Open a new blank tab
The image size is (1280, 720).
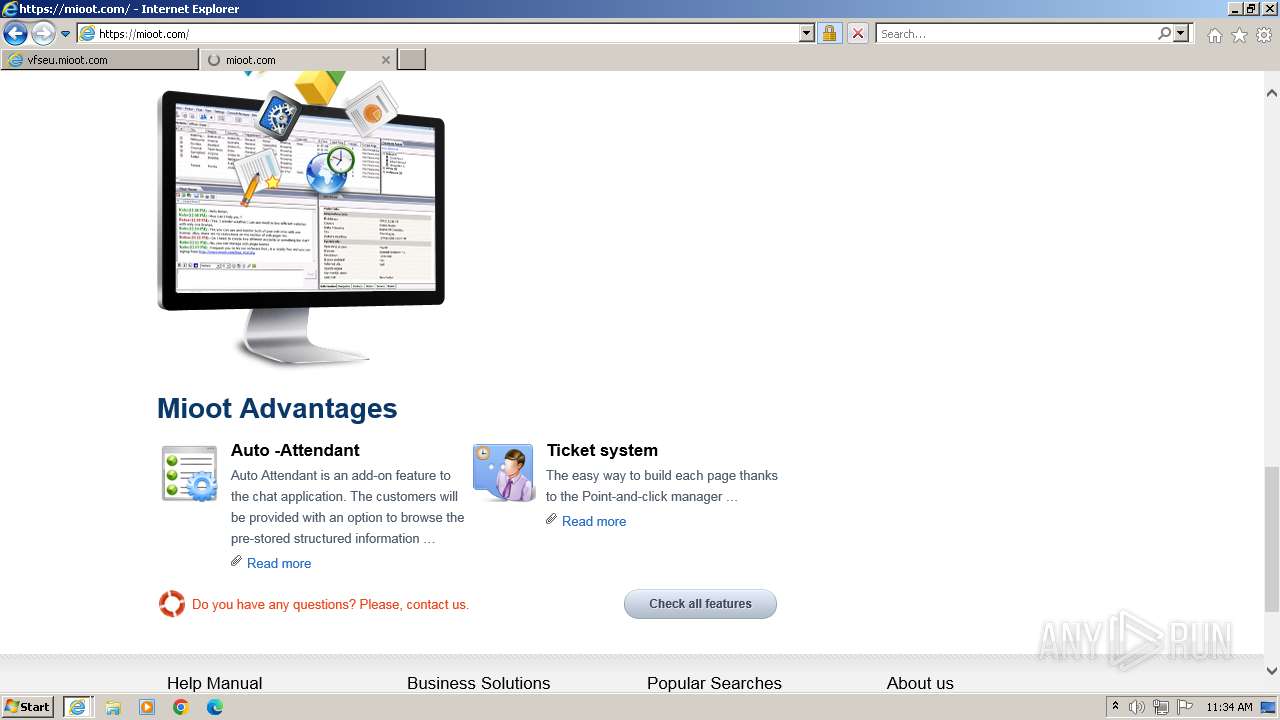point(412,60)
